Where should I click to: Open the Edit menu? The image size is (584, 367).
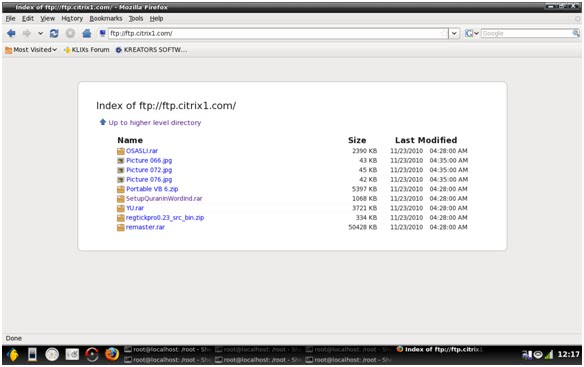tap(28, 19)
